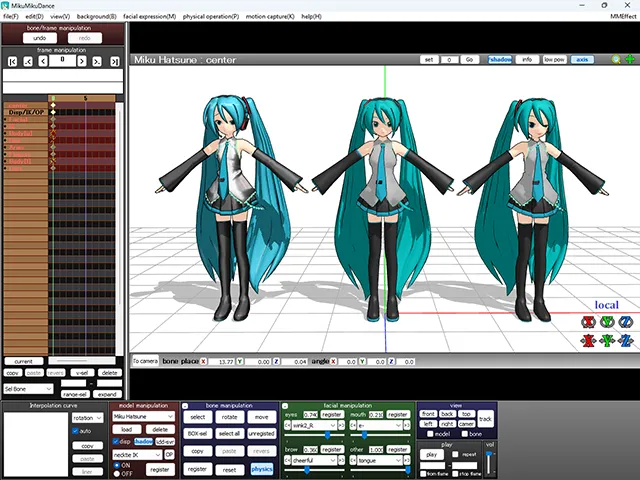The width and height of the screenshot is (640, 480).
Task: Open the edit(D) menu
Action: [34, 16]
